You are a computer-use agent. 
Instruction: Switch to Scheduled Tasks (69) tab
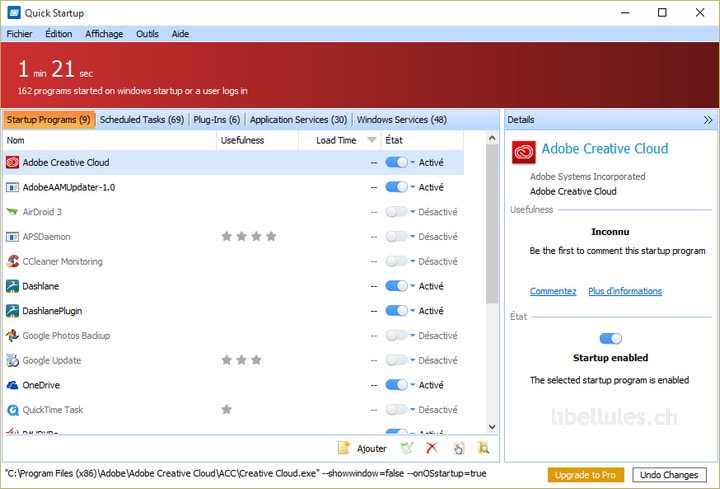click(x=142, y=120)
